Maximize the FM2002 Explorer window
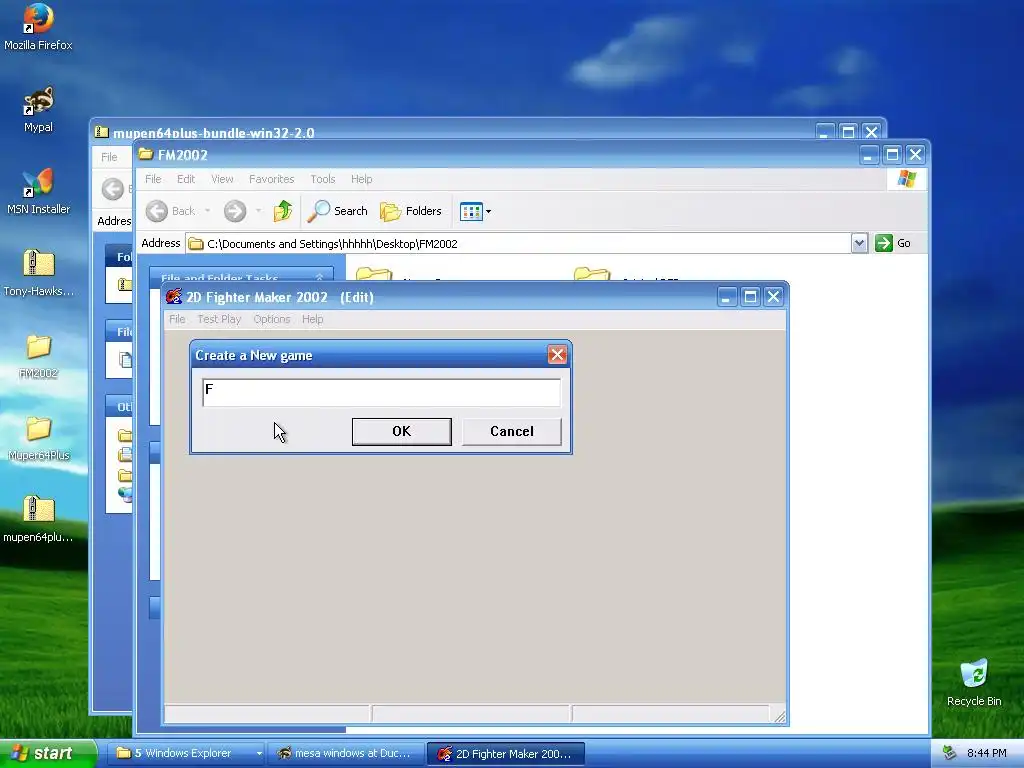Viewport: 1024px width, 768px height. (891, 155)
